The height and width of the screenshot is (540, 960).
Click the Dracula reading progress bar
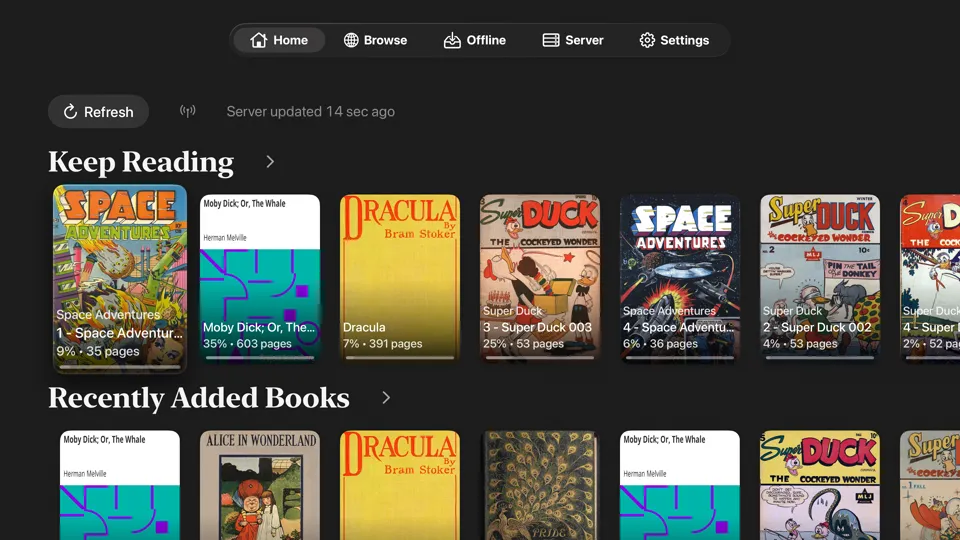pyautogui.click(x=400, y=358)
